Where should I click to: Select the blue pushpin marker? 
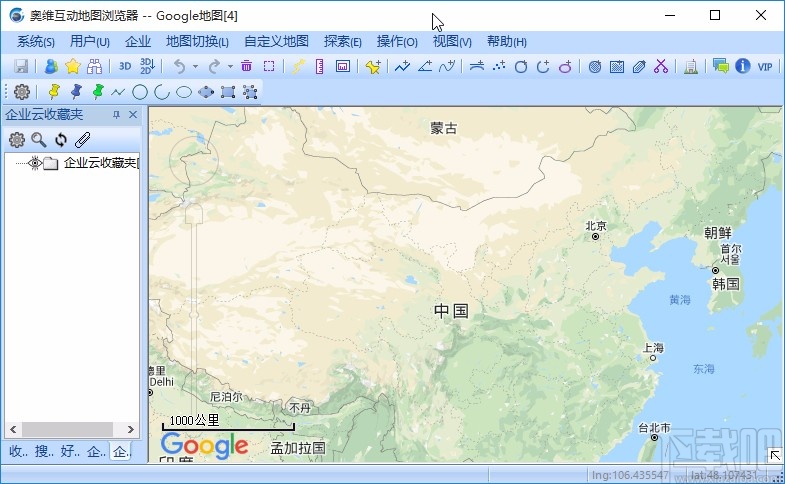click(76, 92)
